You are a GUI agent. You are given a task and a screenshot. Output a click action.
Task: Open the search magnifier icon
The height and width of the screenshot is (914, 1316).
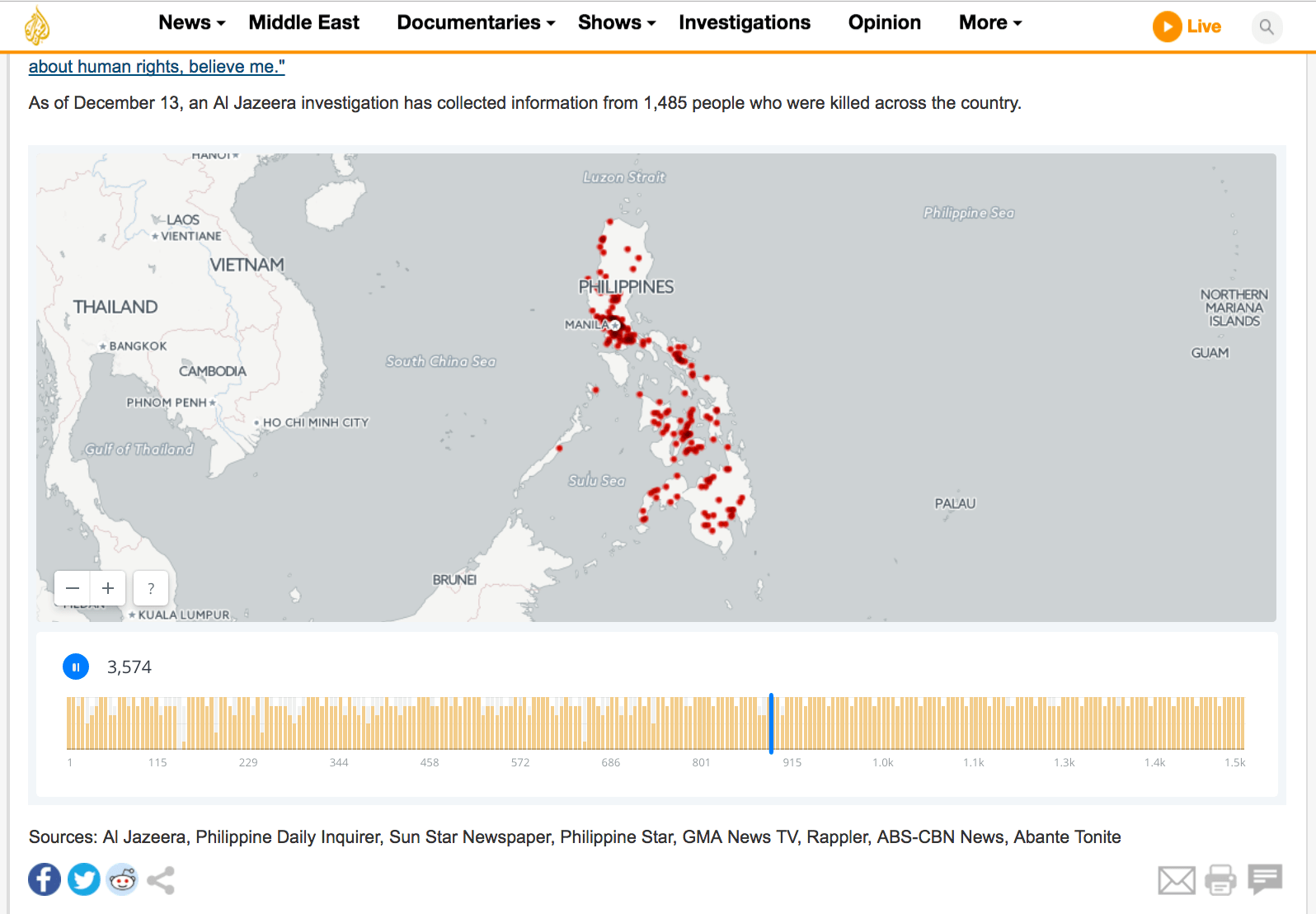[1267, 27]
